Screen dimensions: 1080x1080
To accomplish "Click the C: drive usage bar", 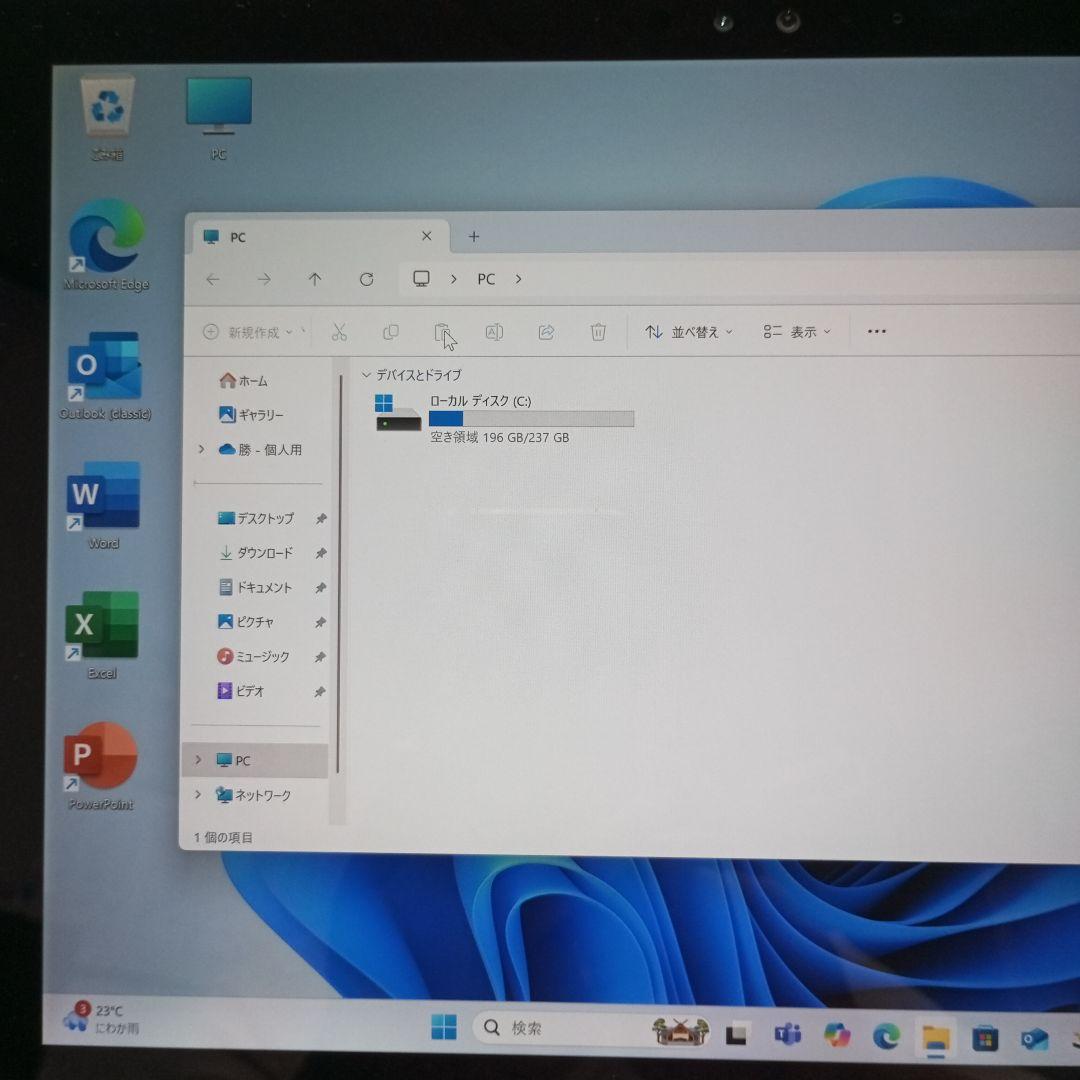I will pyautogui.click(x=531, y=419).
